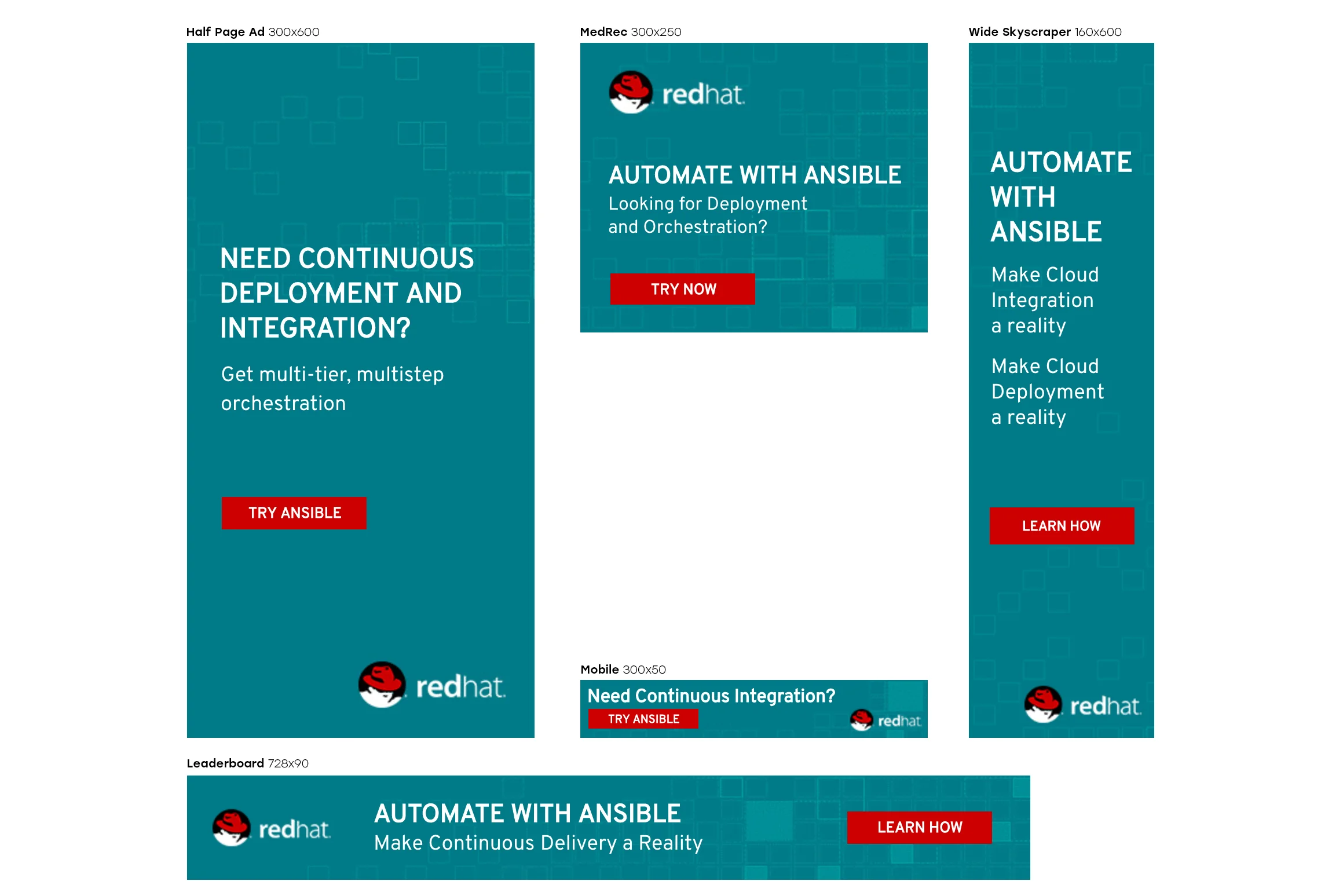Click the 'Mobile 300x50' label

pos(623,670)
